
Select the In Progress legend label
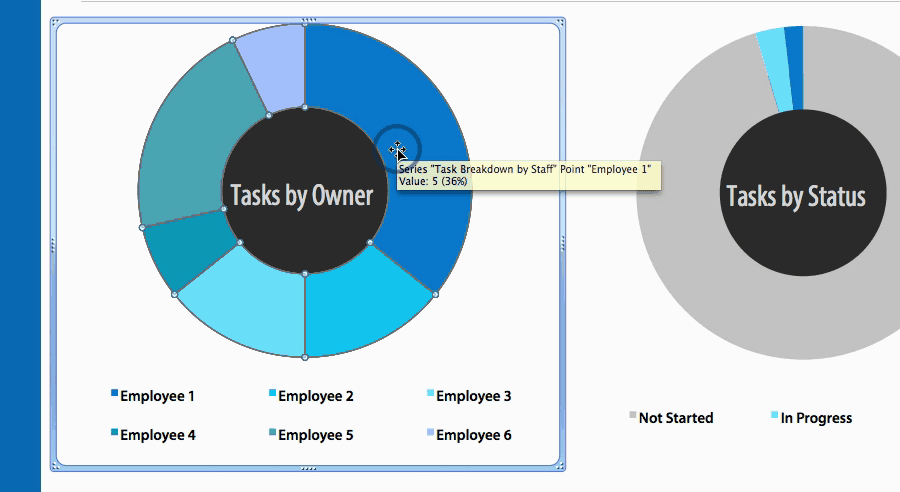pos(816,418)
